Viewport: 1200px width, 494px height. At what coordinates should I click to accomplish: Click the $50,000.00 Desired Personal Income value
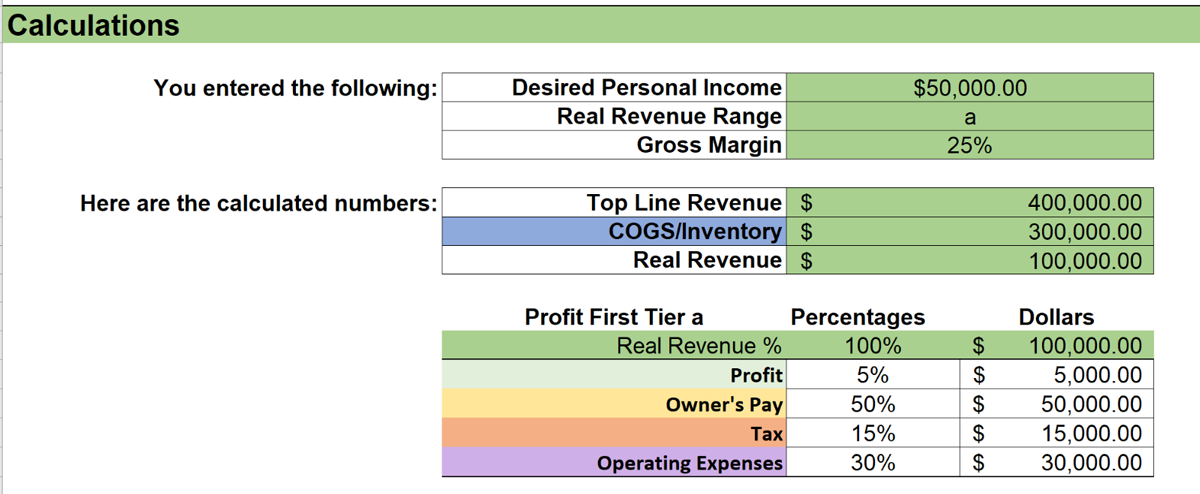click(x=970, y=88)
